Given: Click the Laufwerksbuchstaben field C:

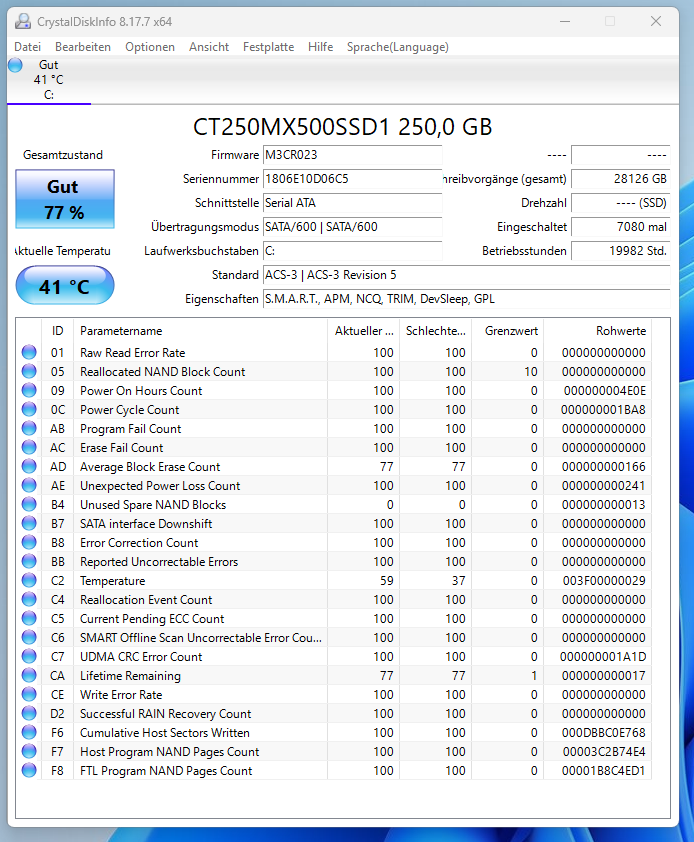Looking at the screenshot, I should (352, 251).
